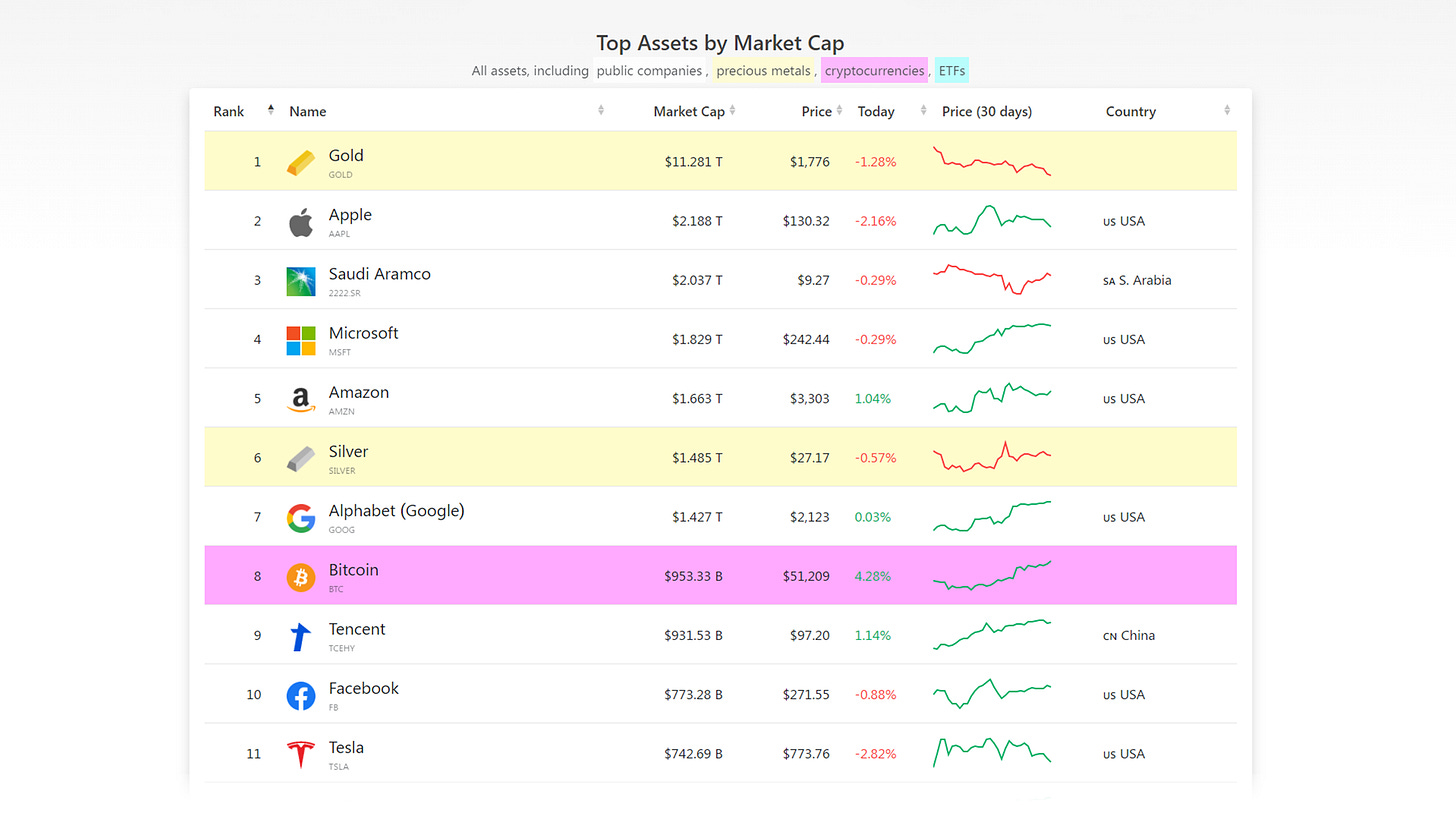Image resolution: width=1456 pixels, height=819 pixels.
Task: Click the Microsoft logo icon
Action: point(300,340)
